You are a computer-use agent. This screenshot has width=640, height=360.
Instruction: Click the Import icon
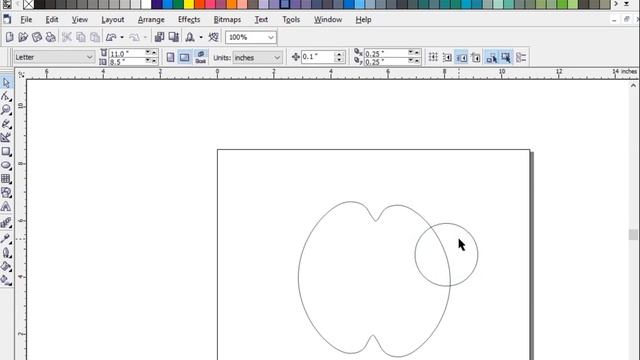pyautogui.click(x=159, y=37)
